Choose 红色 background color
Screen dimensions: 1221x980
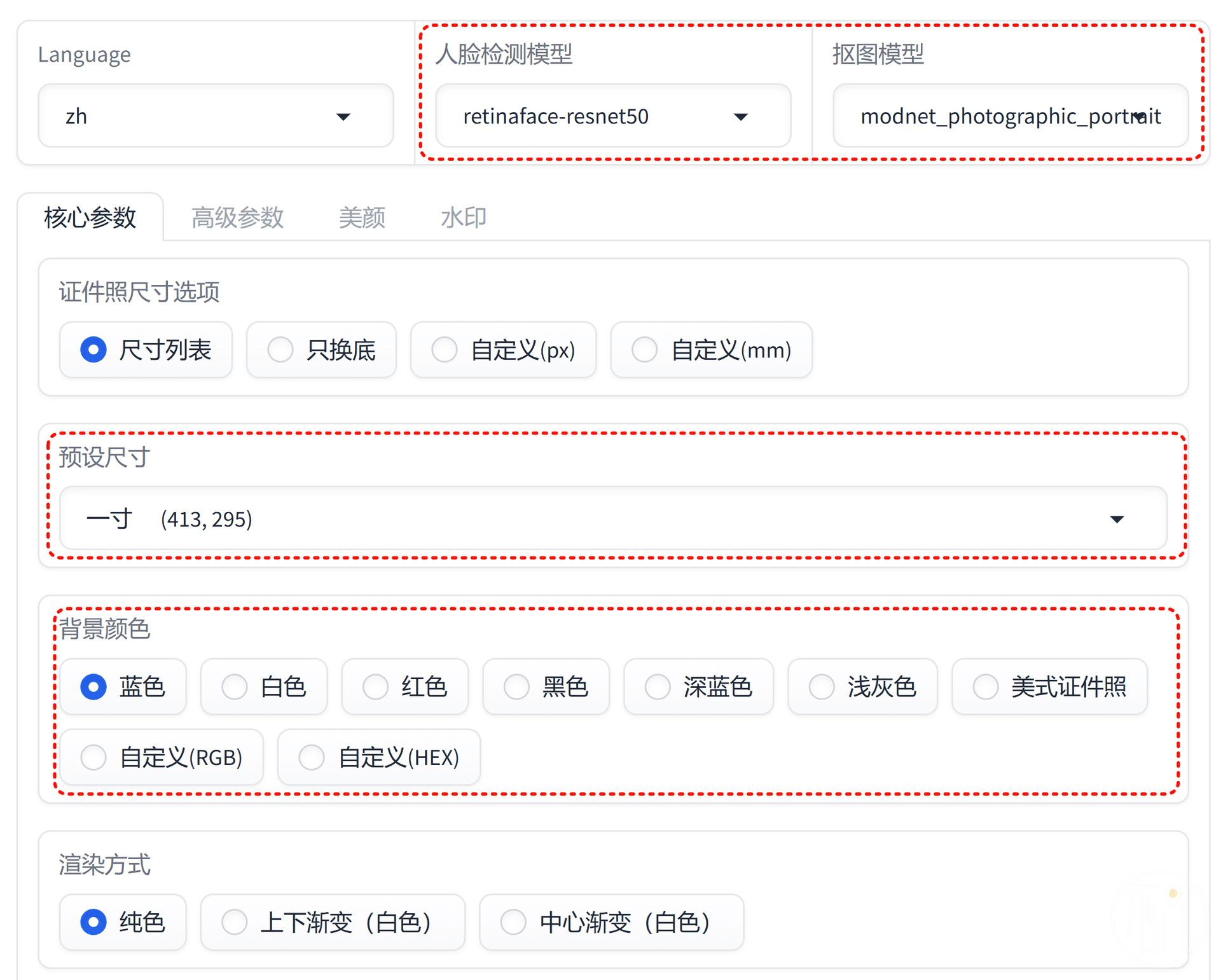coord(405,687)
